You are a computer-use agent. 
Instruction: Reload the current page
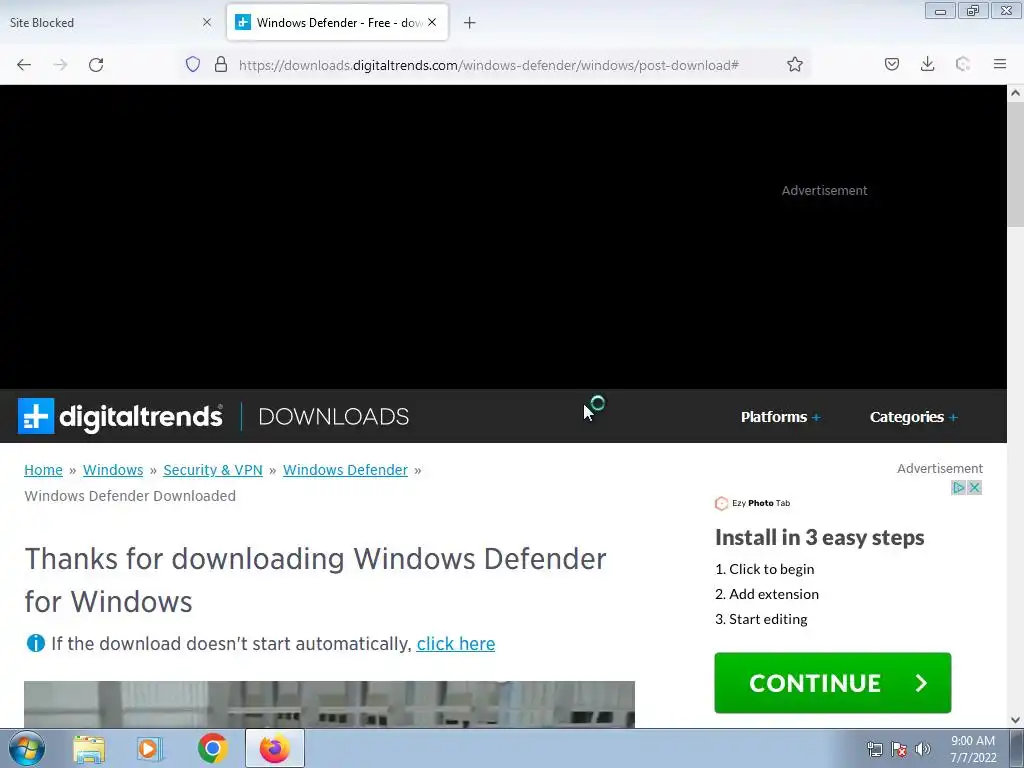pyautogui.click(x=96, y=65)
